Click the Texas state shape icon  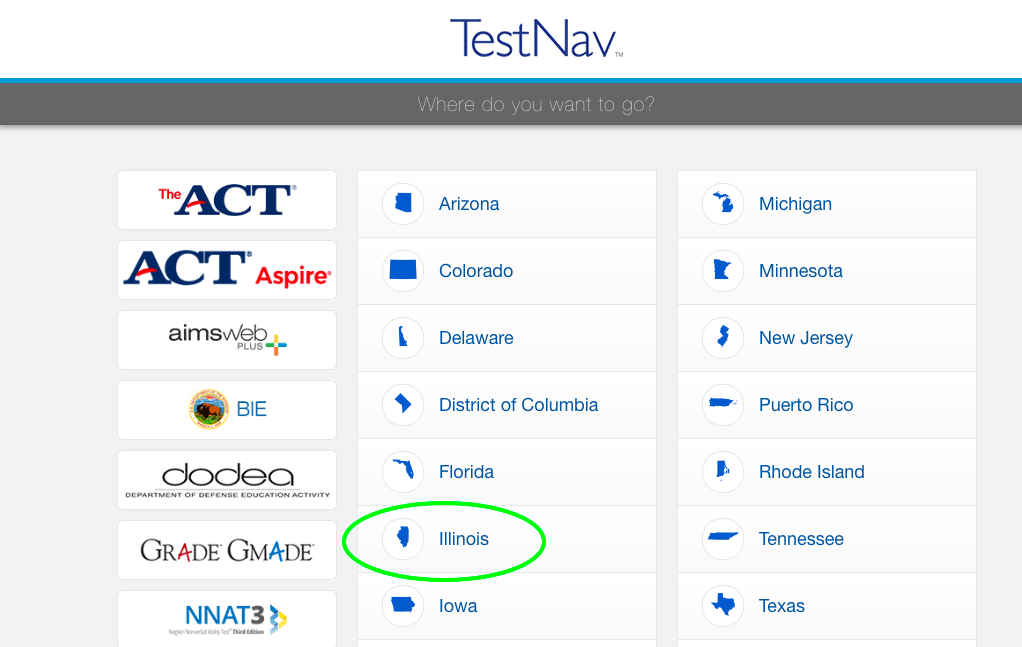point(723,605)
